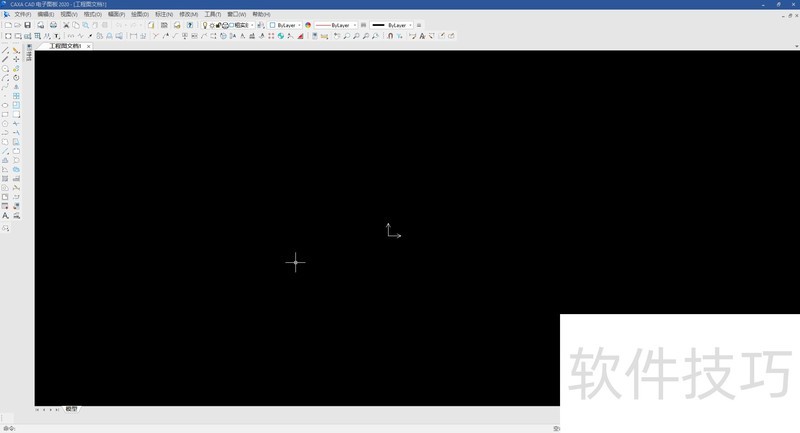Click the Print icon in toolbar

[x=53, y=25]
